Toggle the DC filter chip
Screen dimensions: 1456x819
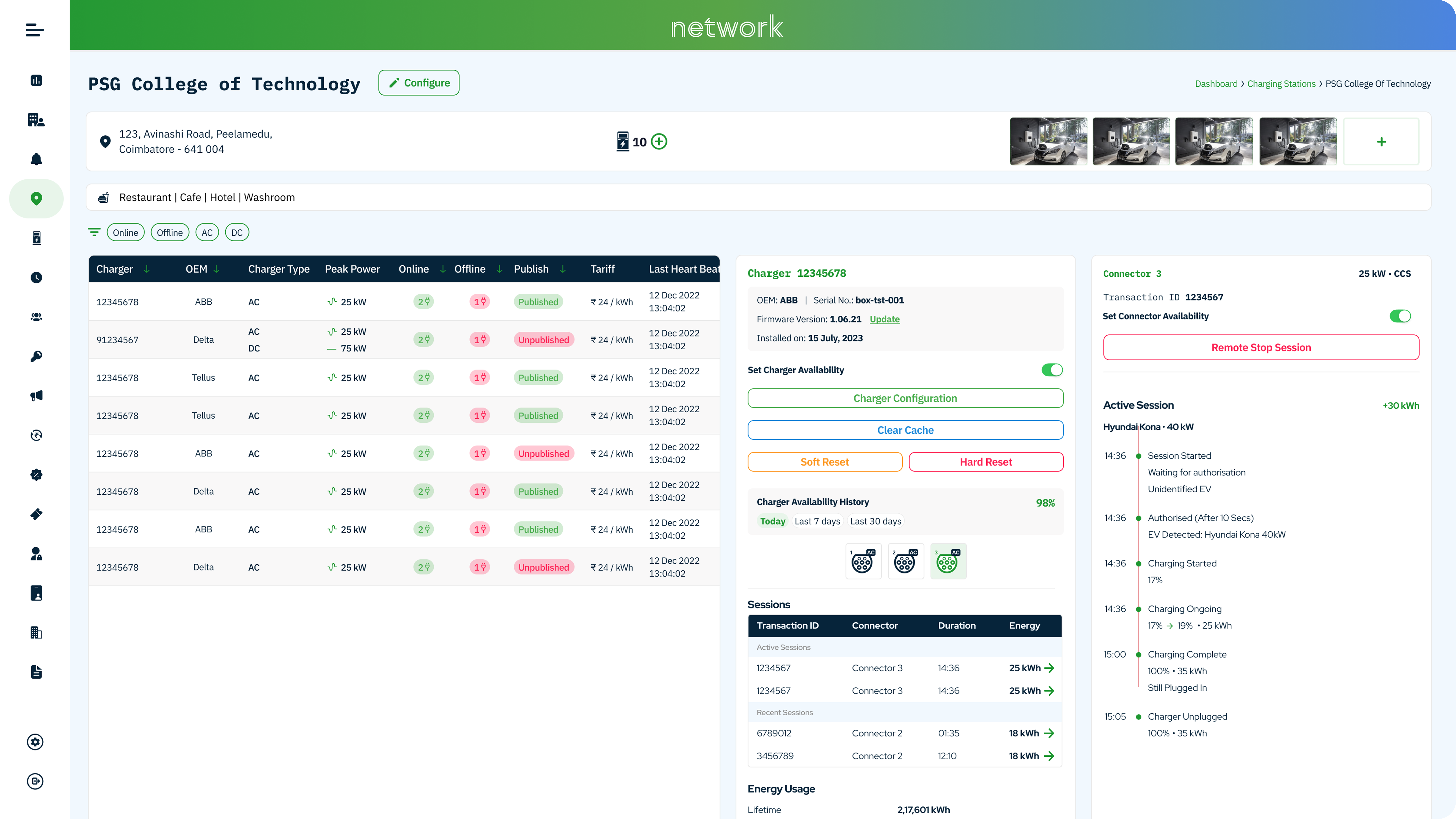237,232
